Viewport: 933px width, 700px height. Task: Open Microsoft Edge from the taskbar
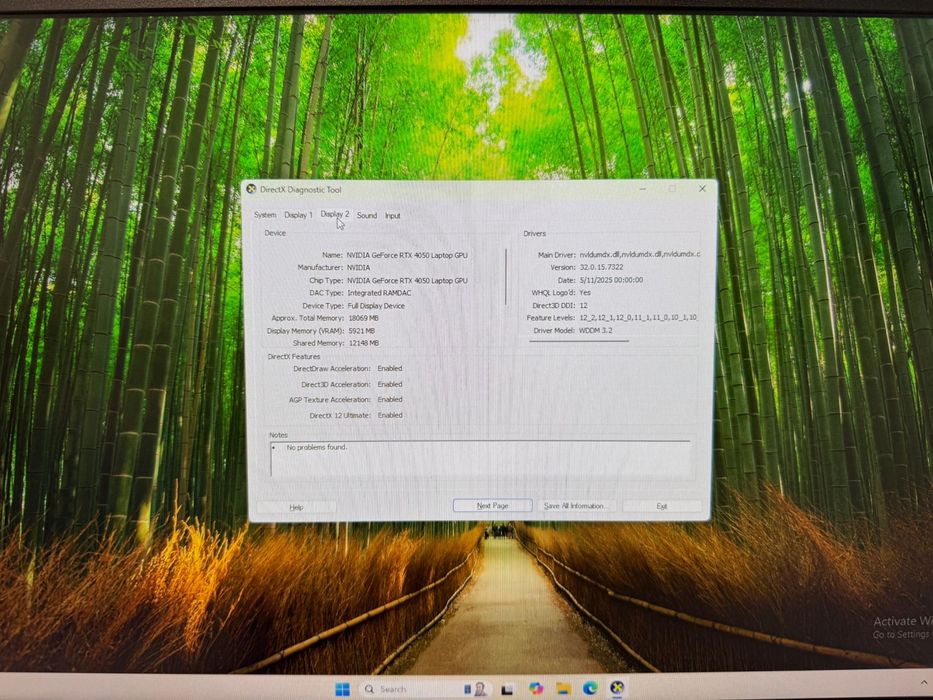click(x=590, y=689)
